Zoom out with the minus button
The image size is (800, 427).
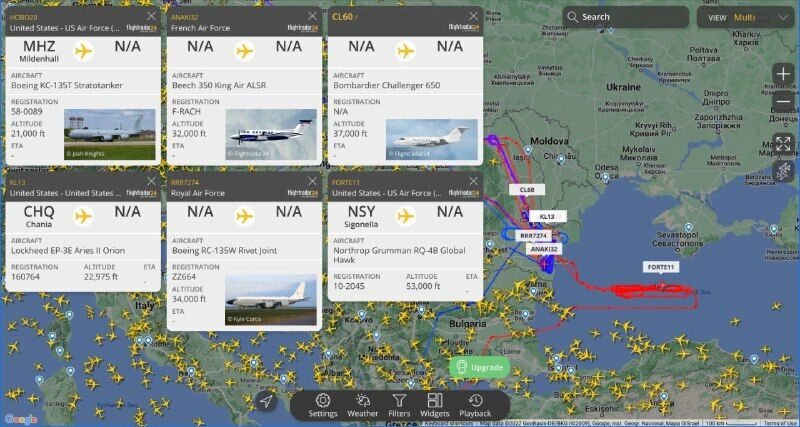pos(783,101)
